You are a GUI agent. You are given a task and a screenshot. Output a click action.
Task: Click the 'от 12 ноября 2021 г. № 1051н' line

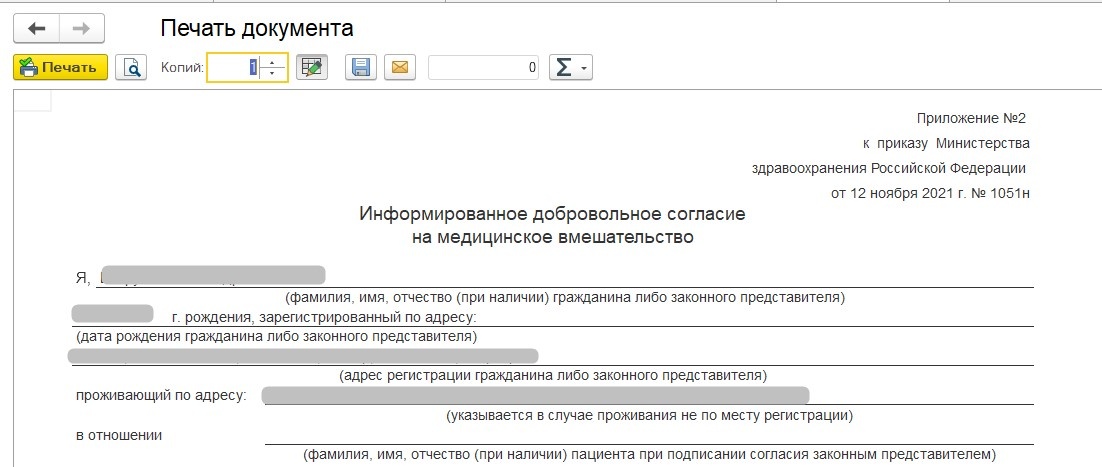[x=930, y=191]
